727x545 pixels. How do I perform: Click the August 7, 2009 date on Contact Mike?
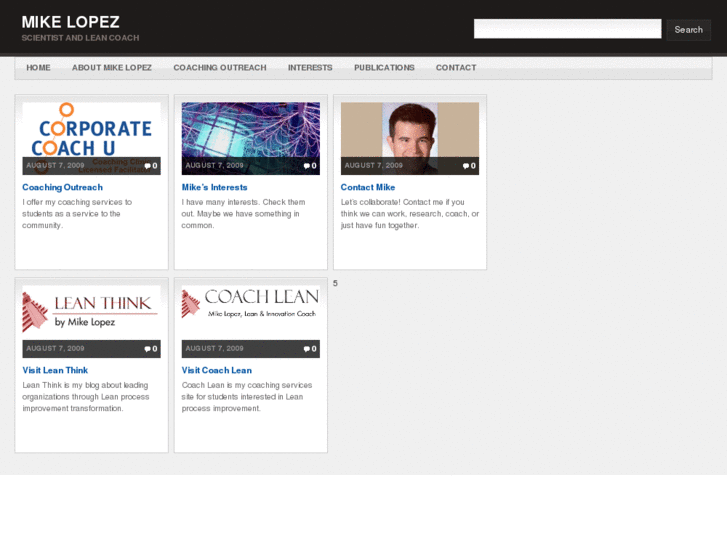pyautogui.click(x=374, y=166)
